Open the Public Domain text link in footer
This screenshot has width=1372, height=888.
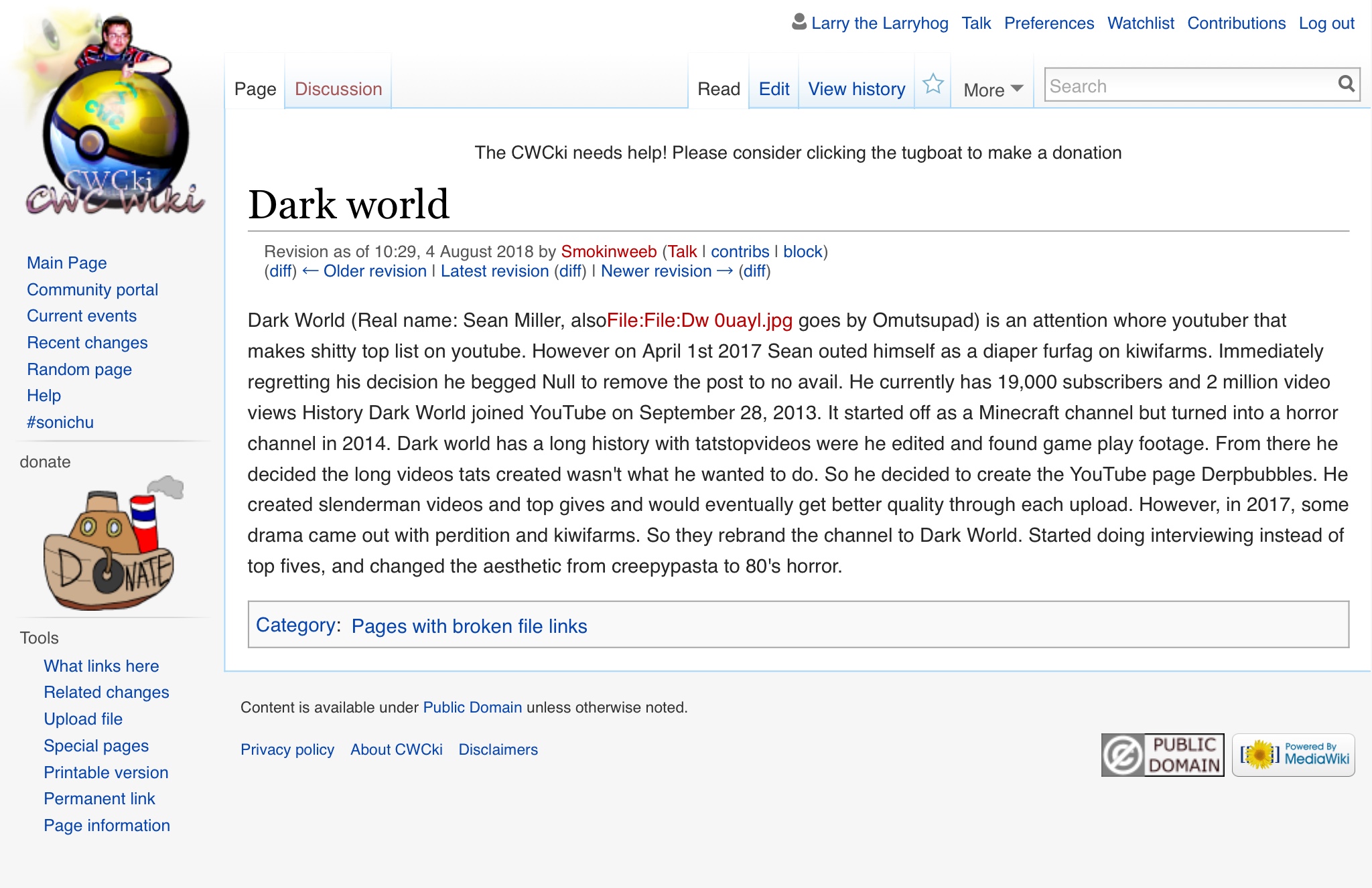tap(472, 708)
